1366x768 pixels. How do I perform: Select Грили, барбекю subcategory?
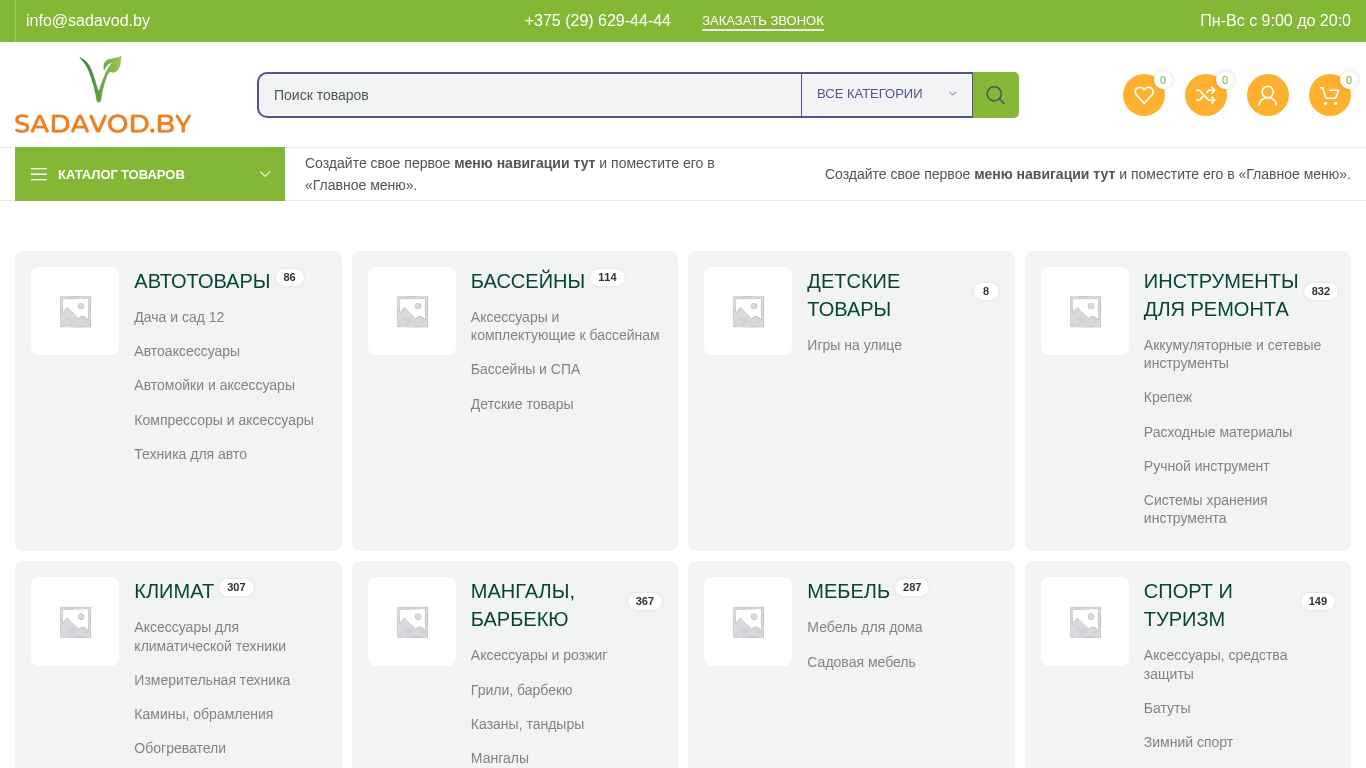tap(521, 690)
